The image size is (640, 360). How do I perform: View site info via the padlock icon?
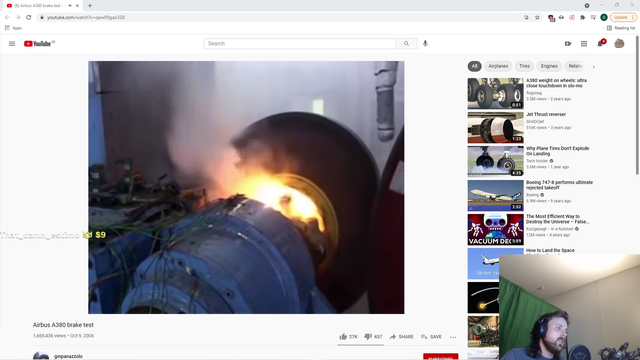(x=42, y=17)
